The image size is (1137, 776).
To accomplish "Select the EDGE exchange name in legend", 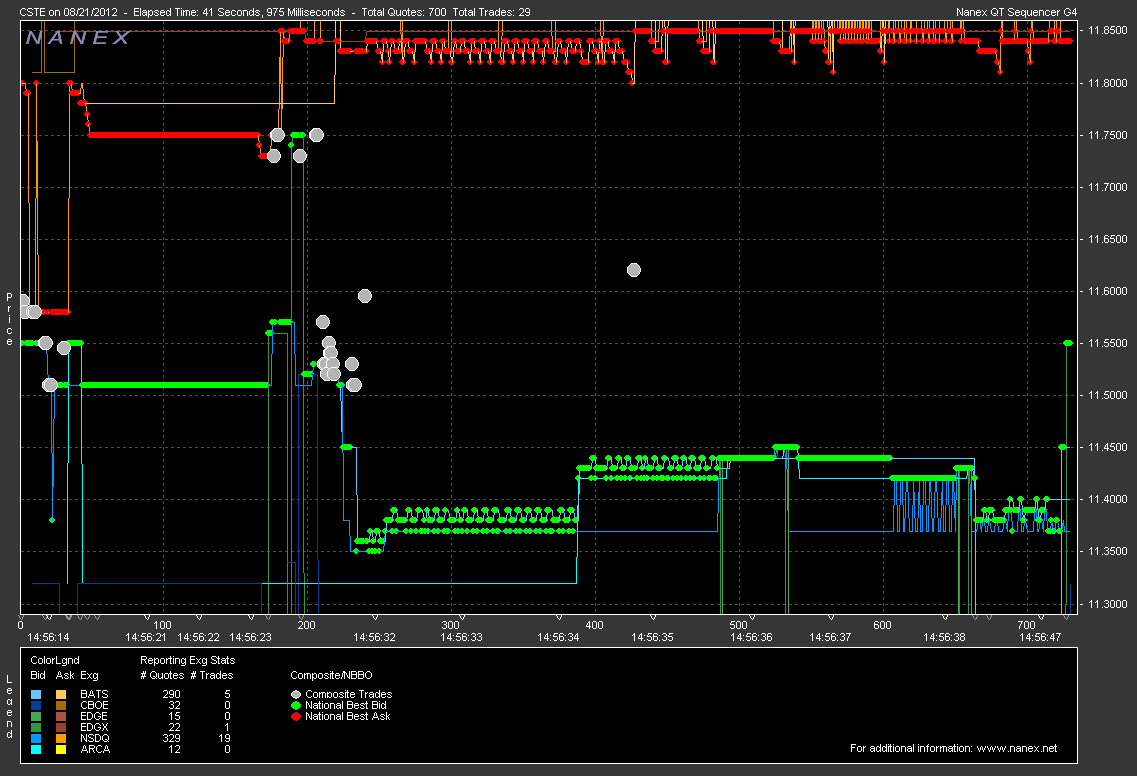I will 94,717.
